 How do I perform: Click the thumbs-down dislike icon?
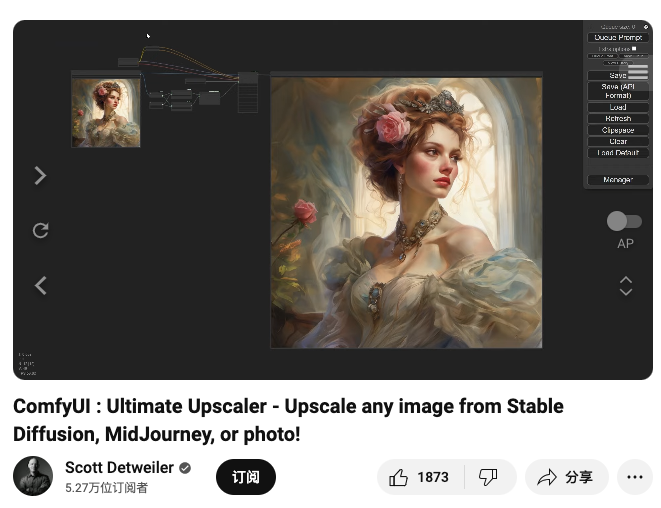[488, 477]
